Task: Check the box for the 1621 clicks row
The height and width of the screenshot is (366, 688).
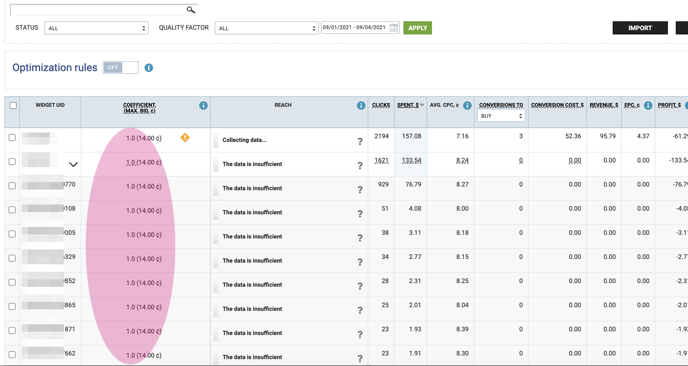Action: coord(12,161)
